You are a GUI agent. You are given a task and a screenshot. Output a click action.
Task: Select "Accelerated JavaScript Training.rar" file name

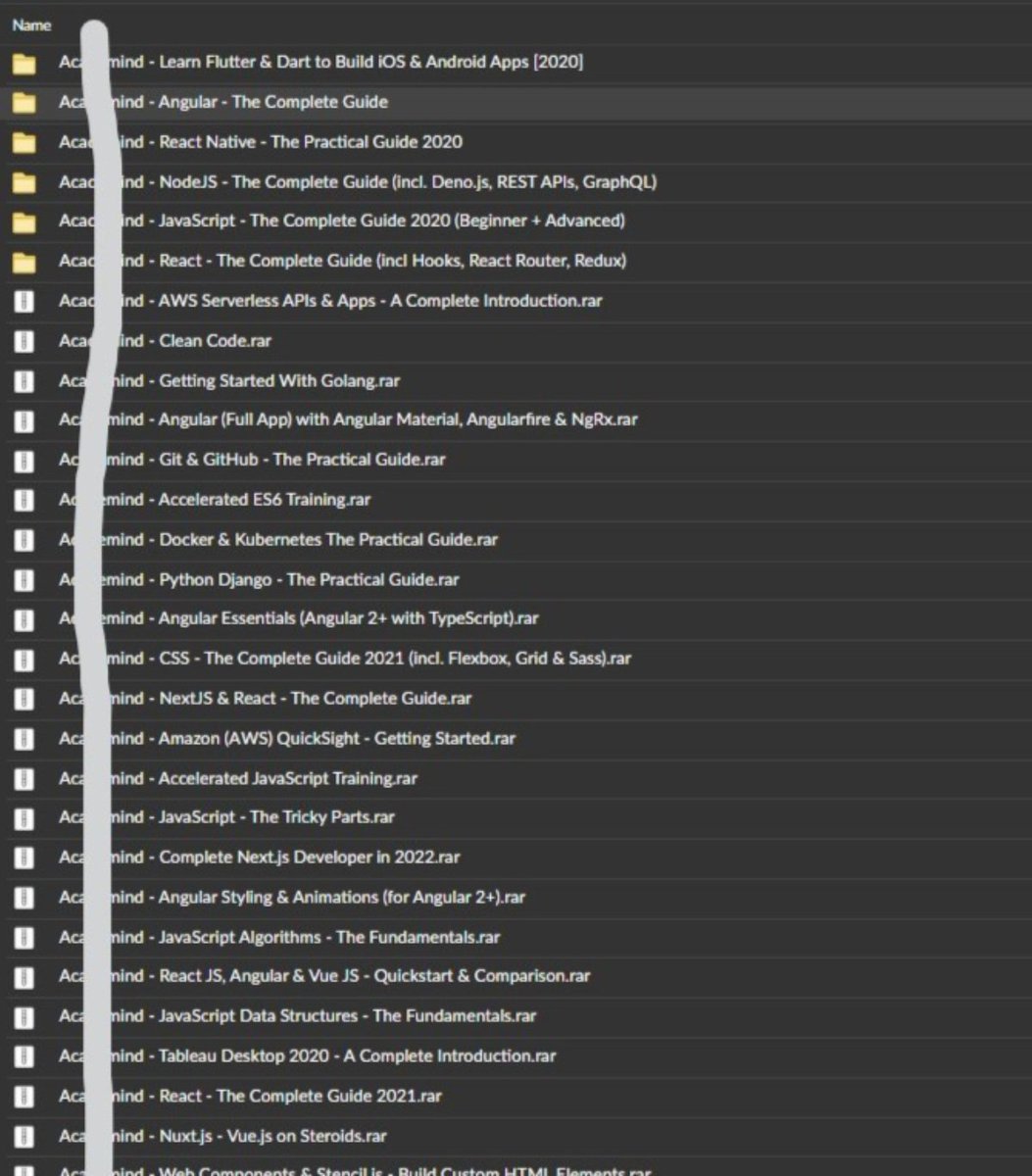pos(288,778)
